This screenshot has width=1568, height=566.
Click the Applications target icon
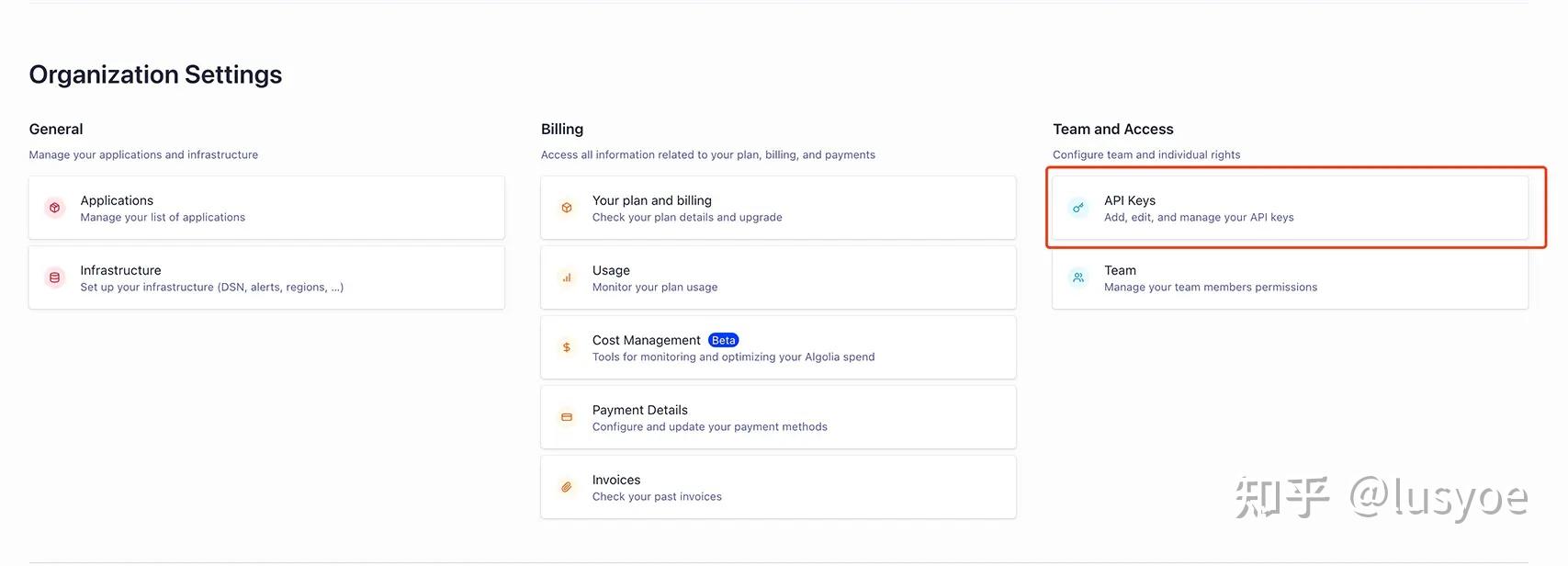54,207
